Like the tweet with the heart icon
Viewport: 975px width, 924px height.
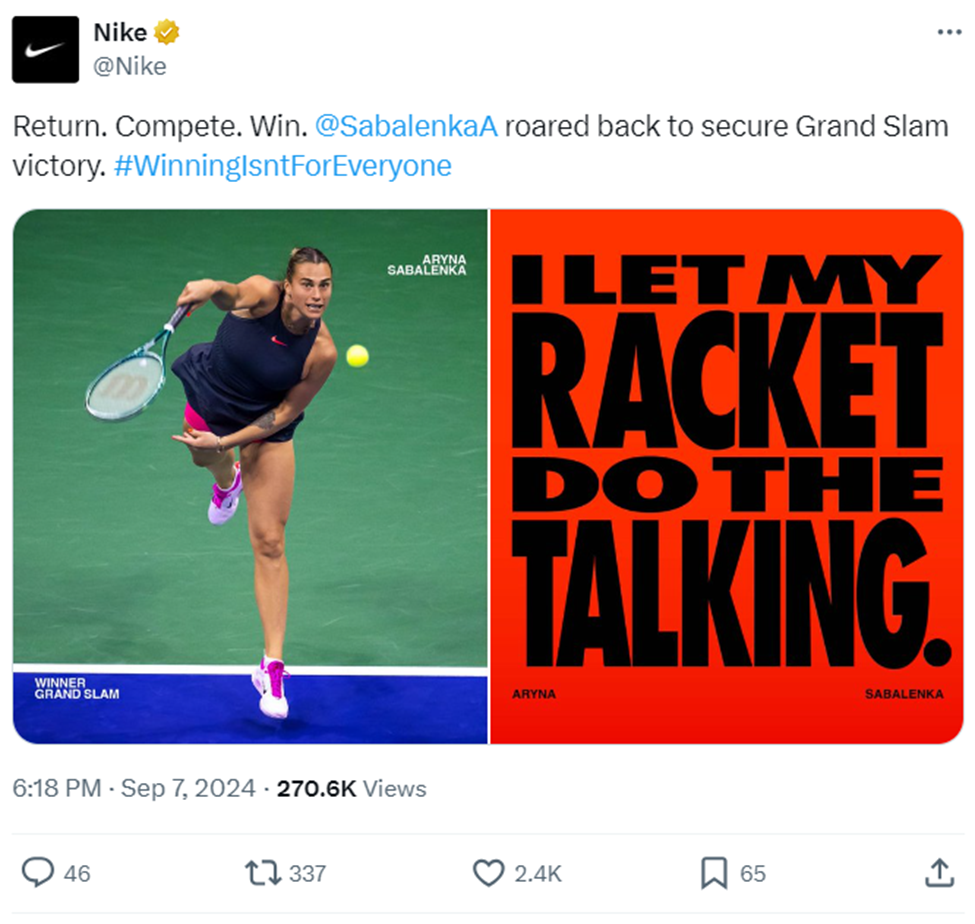(x=489, y=873)
